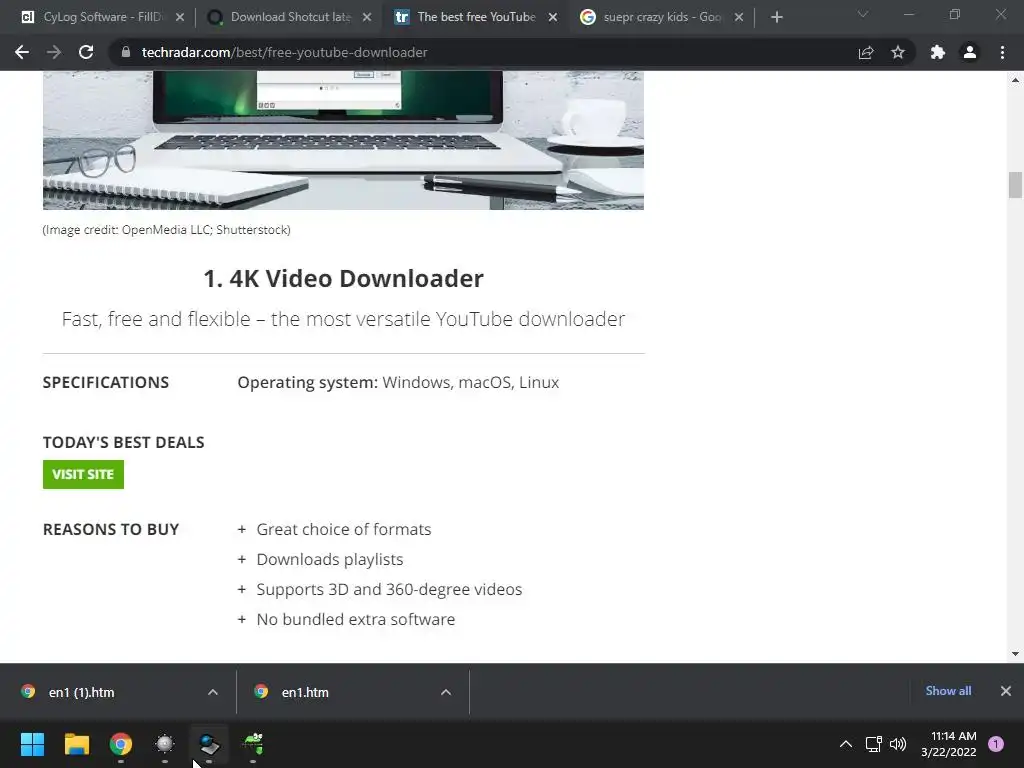Click the padlock site info icon
This screenshot has height=768, width=1024.
(x=125, y=52)
